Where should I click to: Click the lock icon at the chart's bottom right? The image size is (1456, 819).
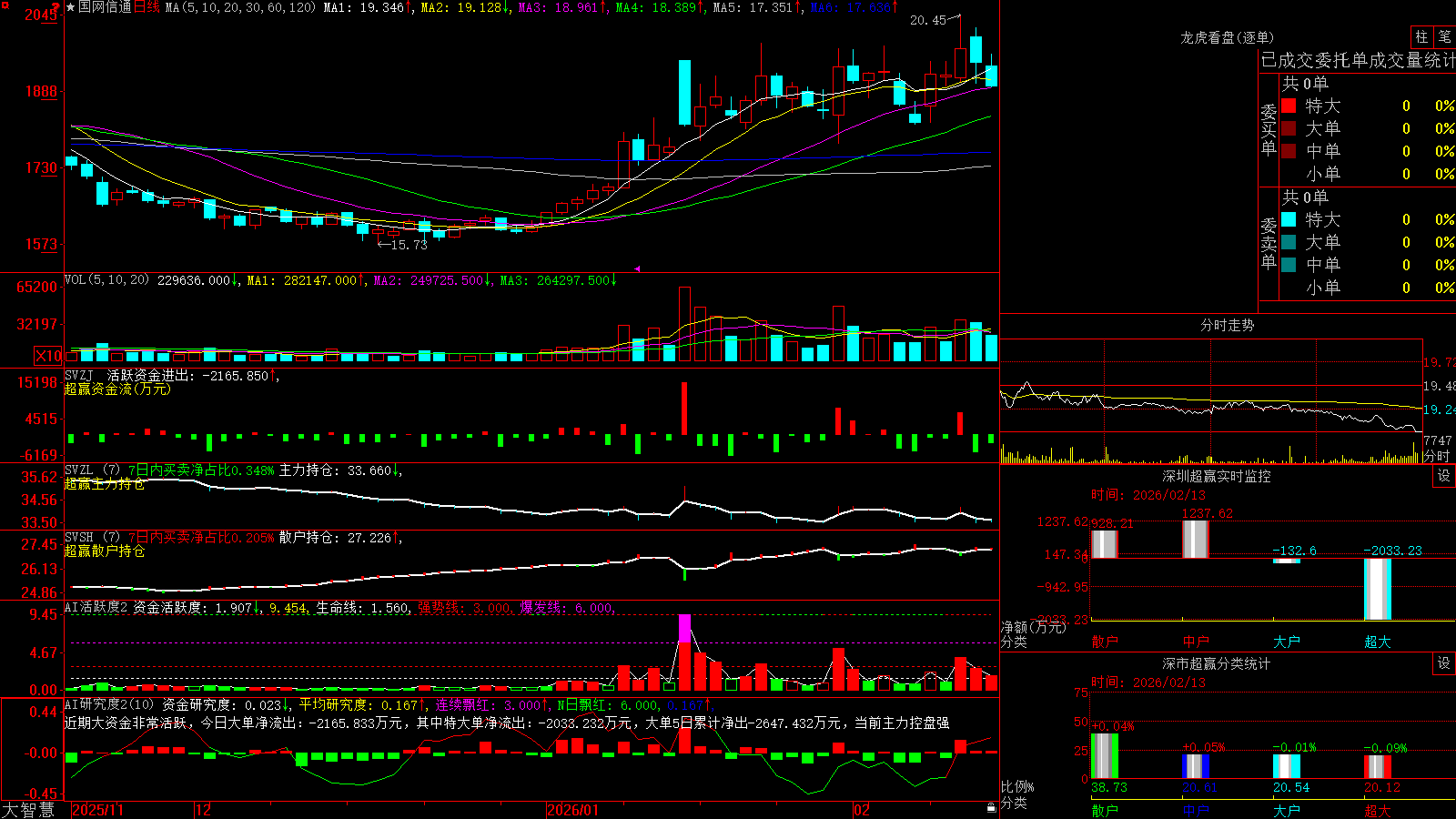991,807
